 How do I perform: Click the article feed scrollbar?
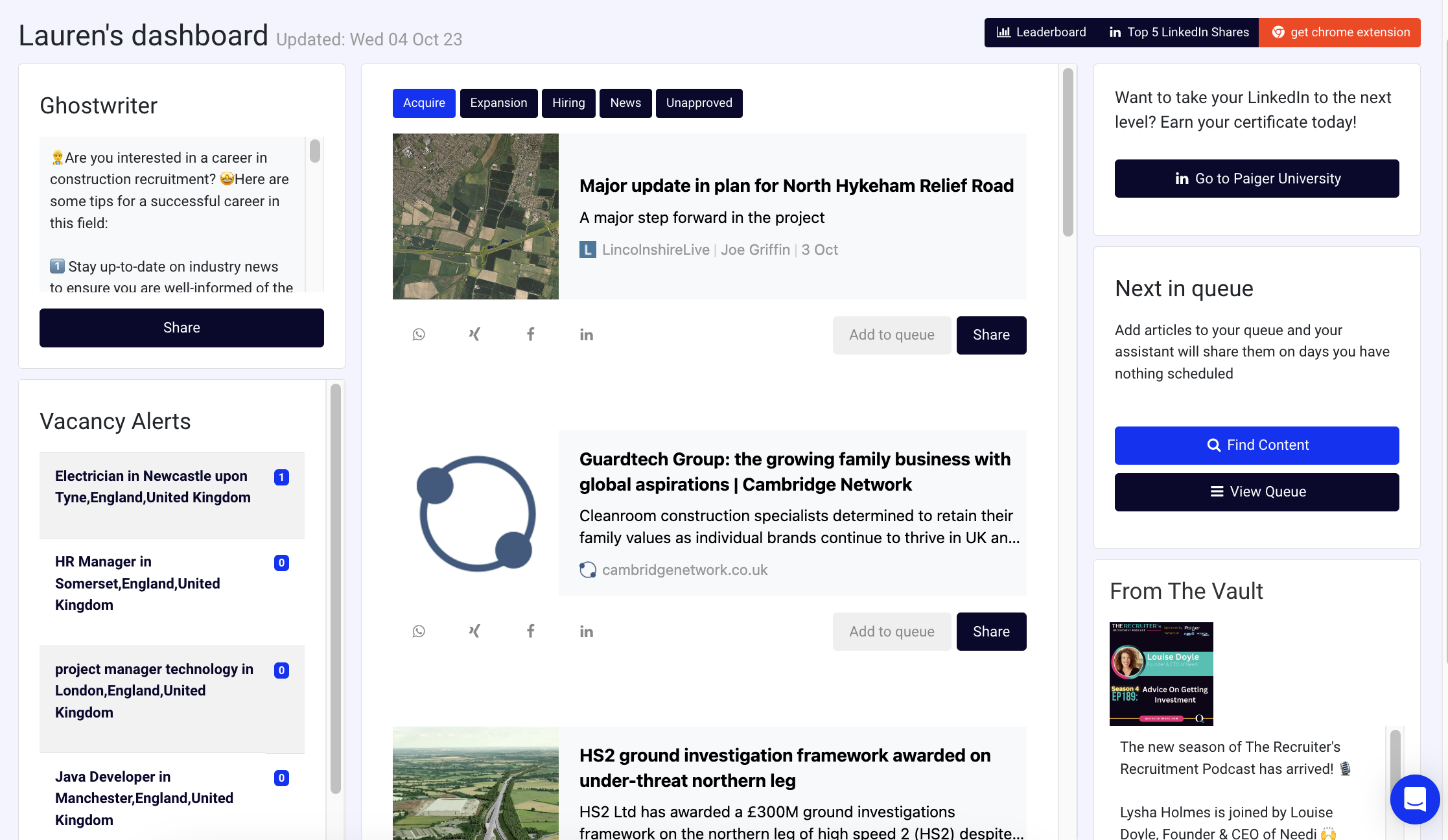click(x=1068, y=152)
